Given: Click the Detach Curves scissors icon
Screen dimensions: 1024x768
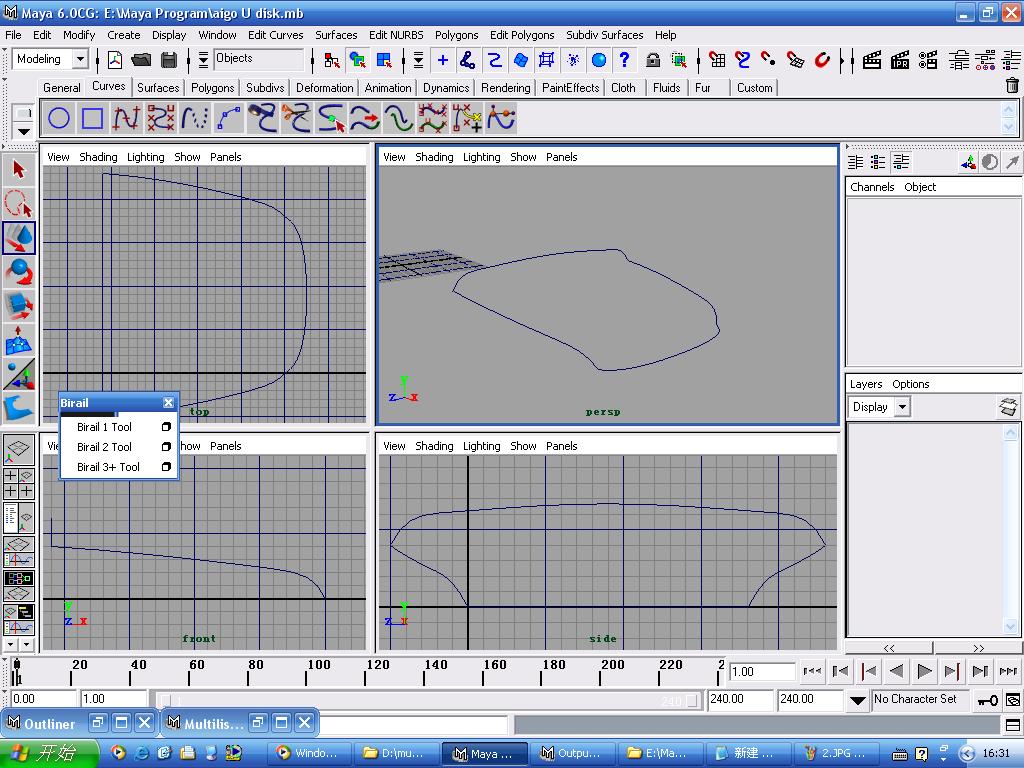Looking at the screenshot, I should click(x=296, y=118).
